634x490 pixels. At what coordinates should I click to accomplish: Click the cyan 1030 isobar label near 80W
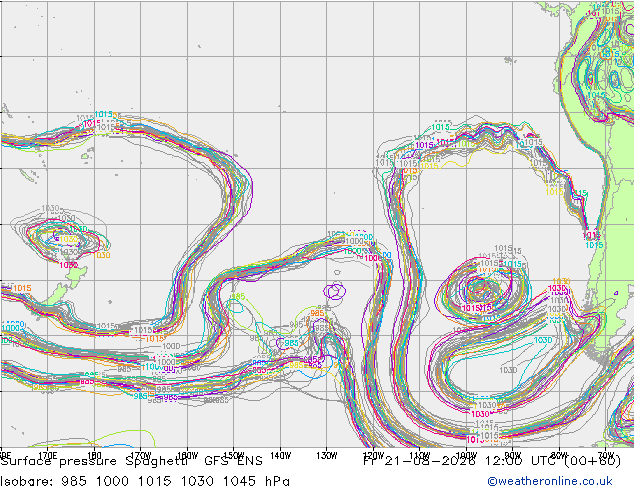(x=543, y=340)
